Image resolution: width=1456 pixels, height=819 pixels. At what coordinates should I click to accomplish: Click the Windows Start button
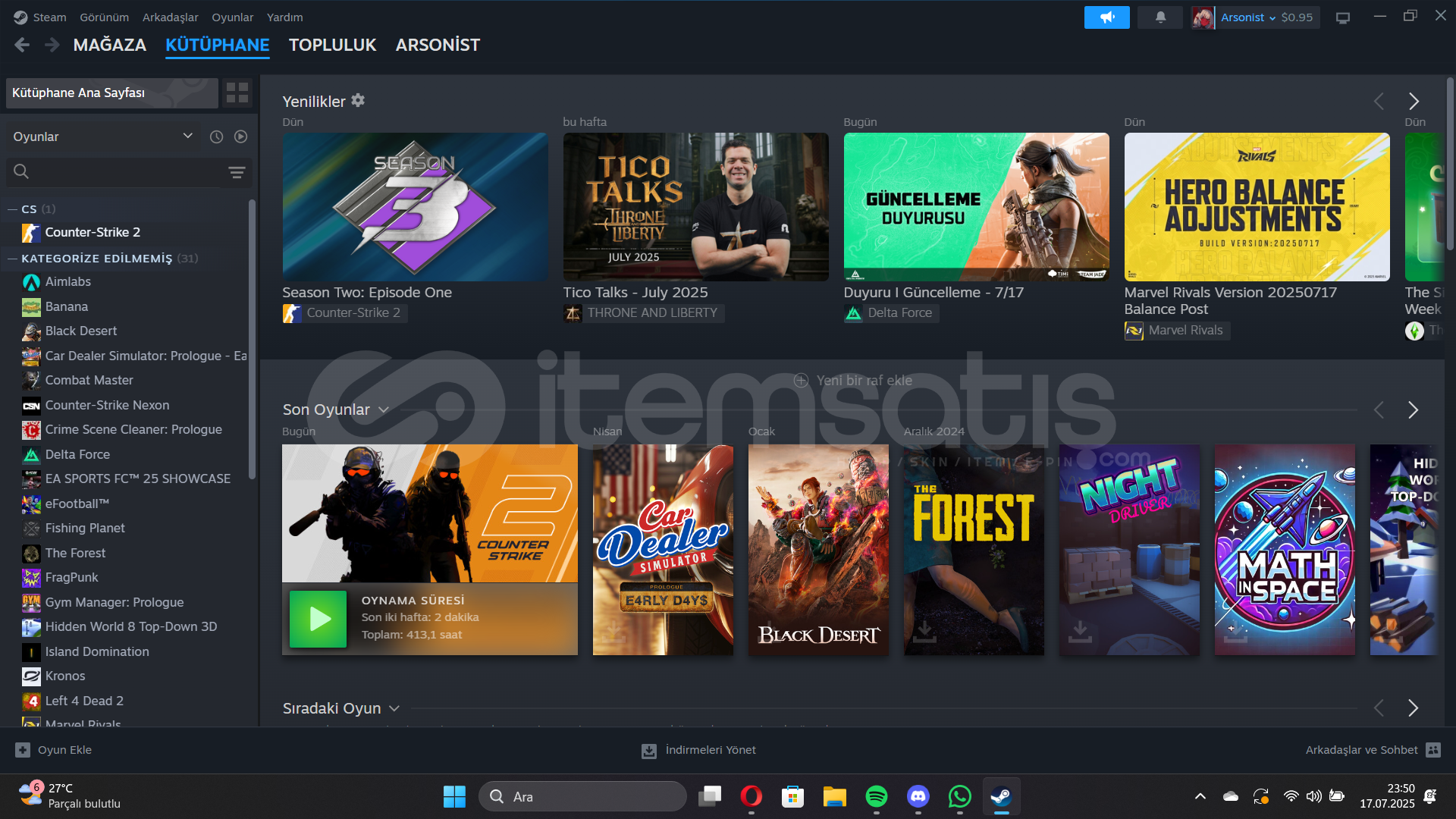point(454,796)
